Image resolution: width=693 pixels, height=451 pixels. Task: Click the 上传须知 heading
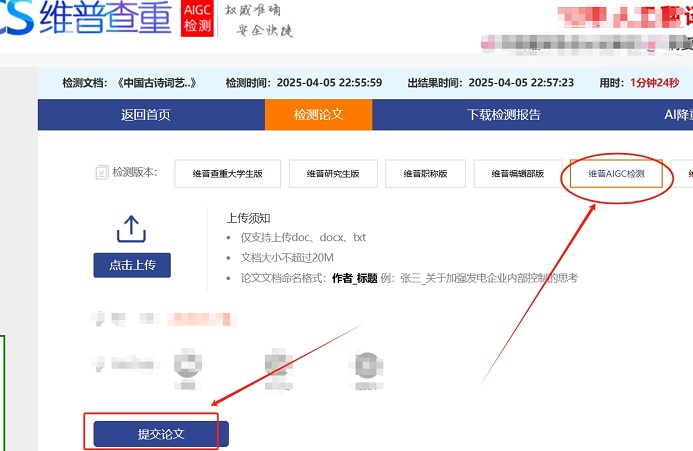tap(248, 218)
